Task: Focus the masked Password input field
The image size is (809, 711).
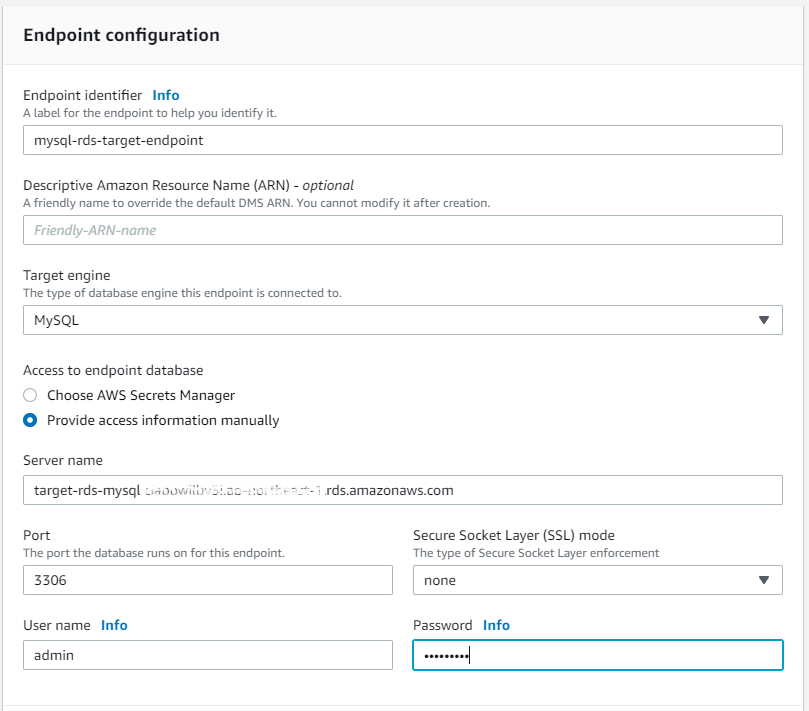Action: click(597, 655)
